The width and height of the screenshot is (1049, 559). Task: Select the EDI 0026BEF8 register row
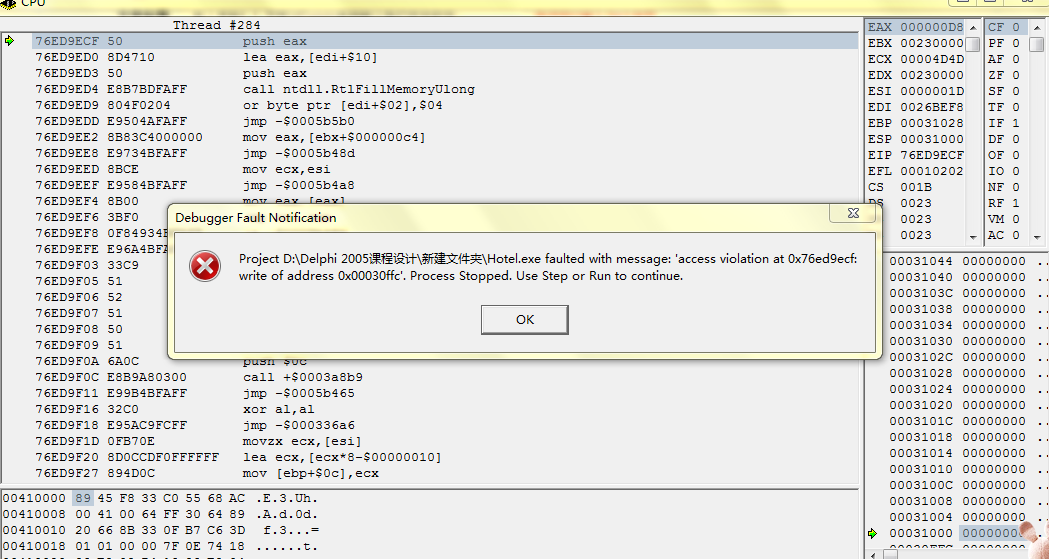point(916,107)
